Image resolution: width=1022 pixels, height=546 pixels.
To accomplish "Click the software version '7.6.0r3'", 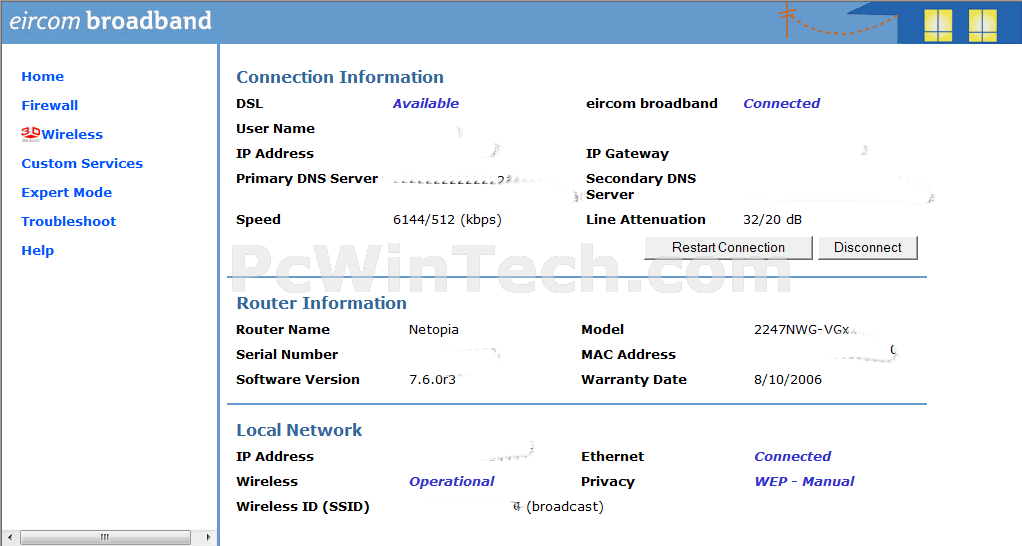I will coord(432,380).
